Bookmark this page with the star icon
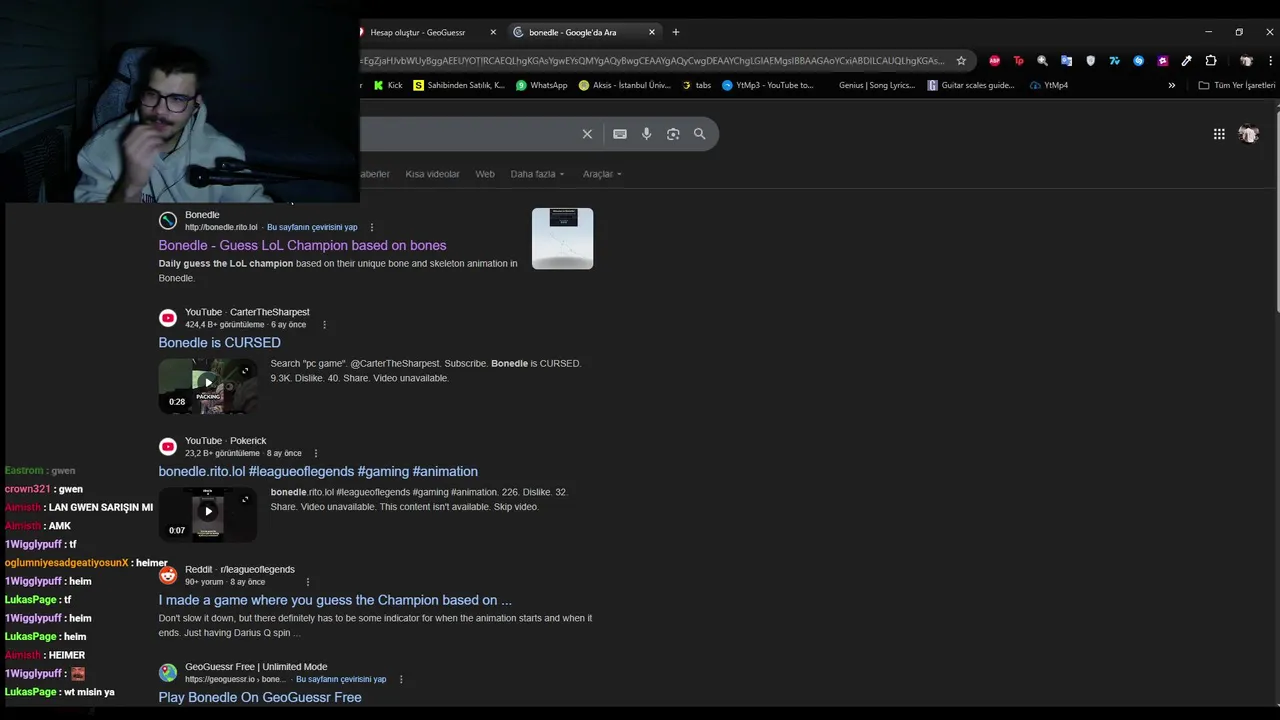The height and width of the screenshot is (720, 1280). click(961, 60)
